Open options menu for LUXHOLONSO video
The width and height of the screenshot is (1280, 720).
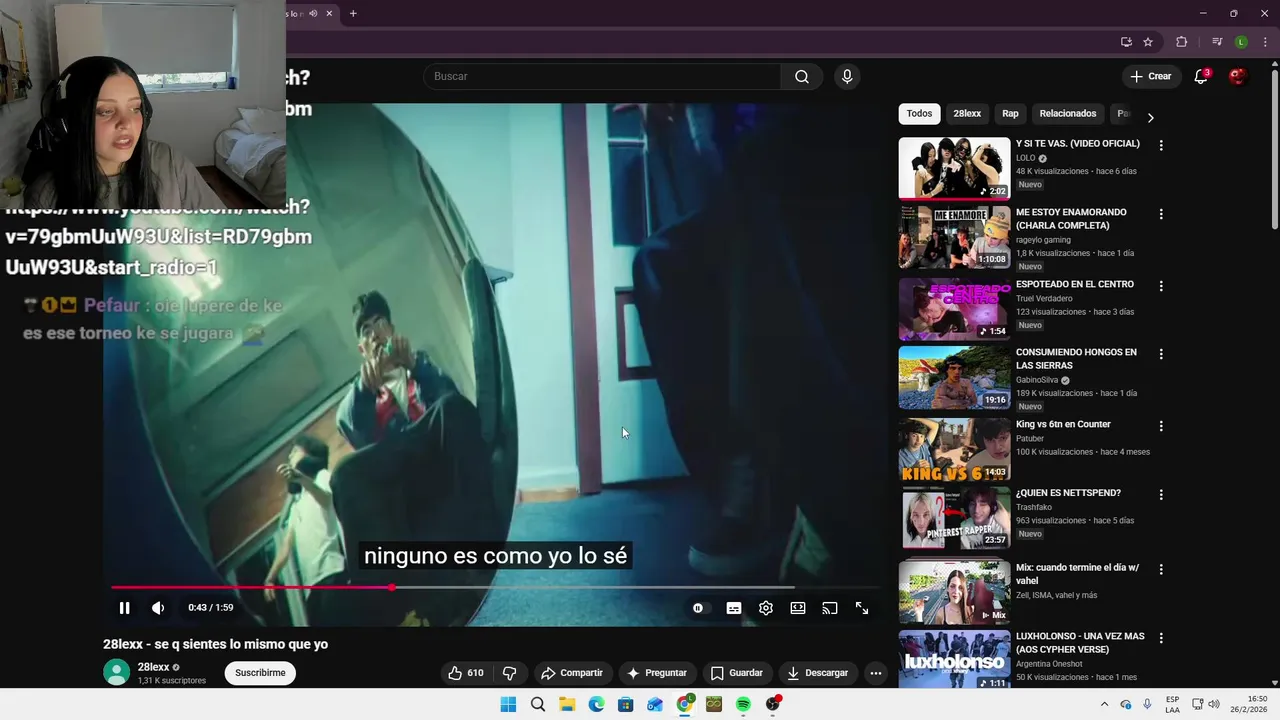[x=1161, y=638]
